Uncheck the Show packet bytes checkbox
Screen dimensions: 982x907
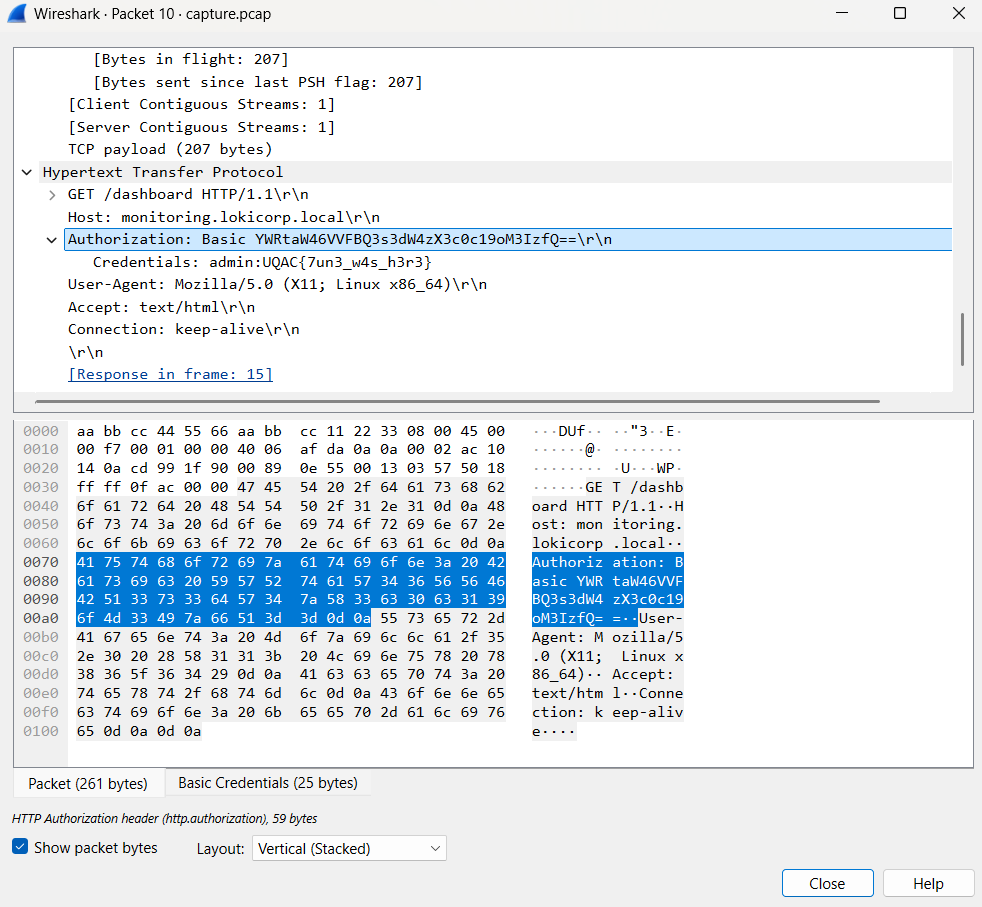pos(20,847)
